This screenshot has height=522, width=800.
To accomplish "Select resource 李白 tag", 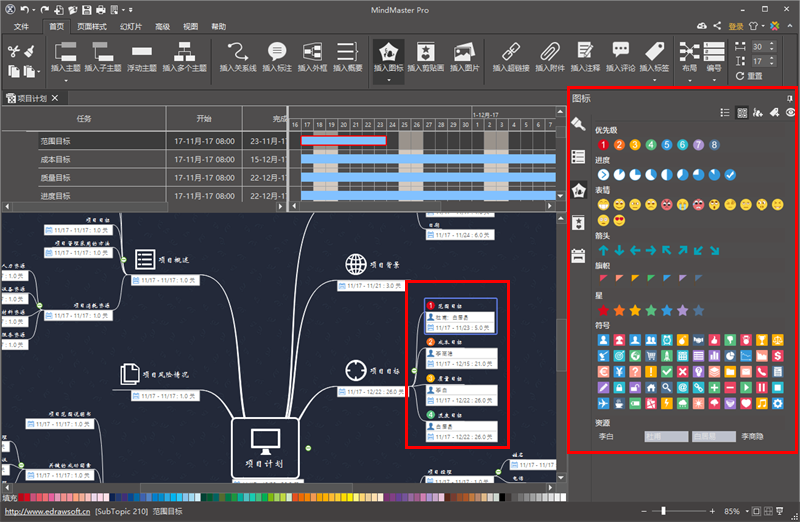I will tap(606, 436).
